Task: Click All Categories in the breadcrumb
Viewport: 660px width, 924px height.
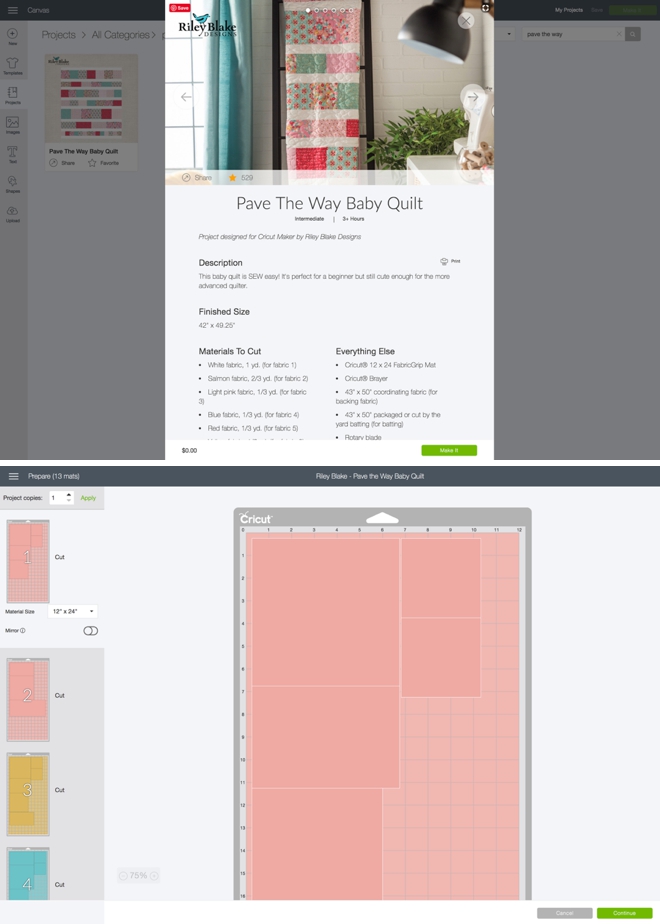Action: click(x=120, y=35)
